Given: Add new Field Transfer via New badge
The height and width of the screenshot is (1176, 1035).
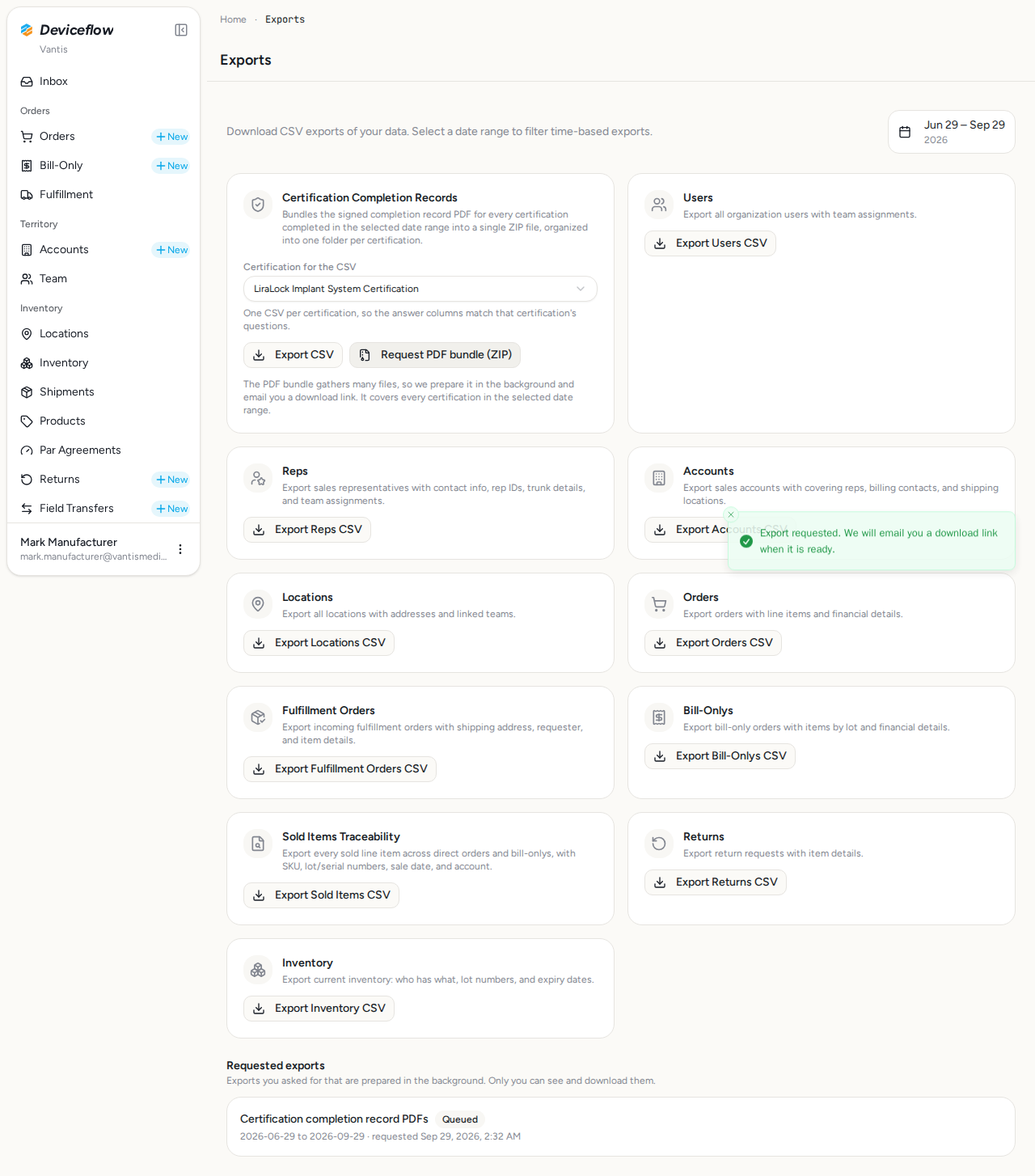Looking at the screenshot, I should 171,509.
